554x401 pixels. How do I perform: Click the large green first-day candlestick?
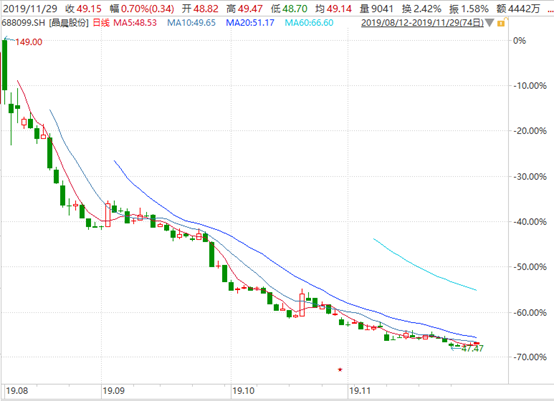5,65
